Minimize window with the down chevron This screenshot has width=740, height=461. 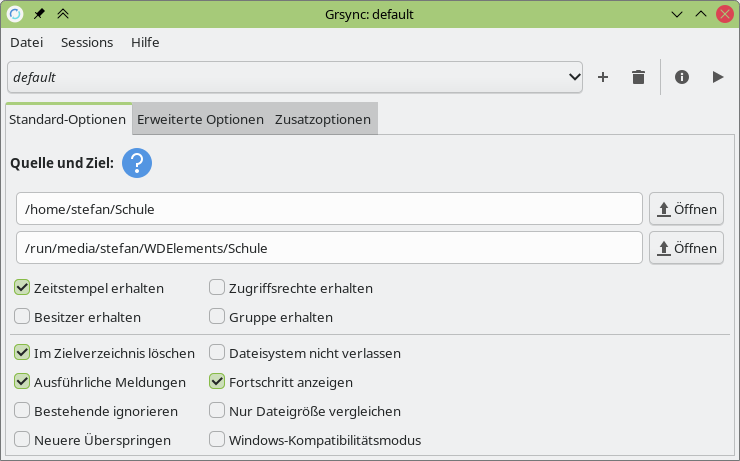pyautogui.click(x=677, y=15)
